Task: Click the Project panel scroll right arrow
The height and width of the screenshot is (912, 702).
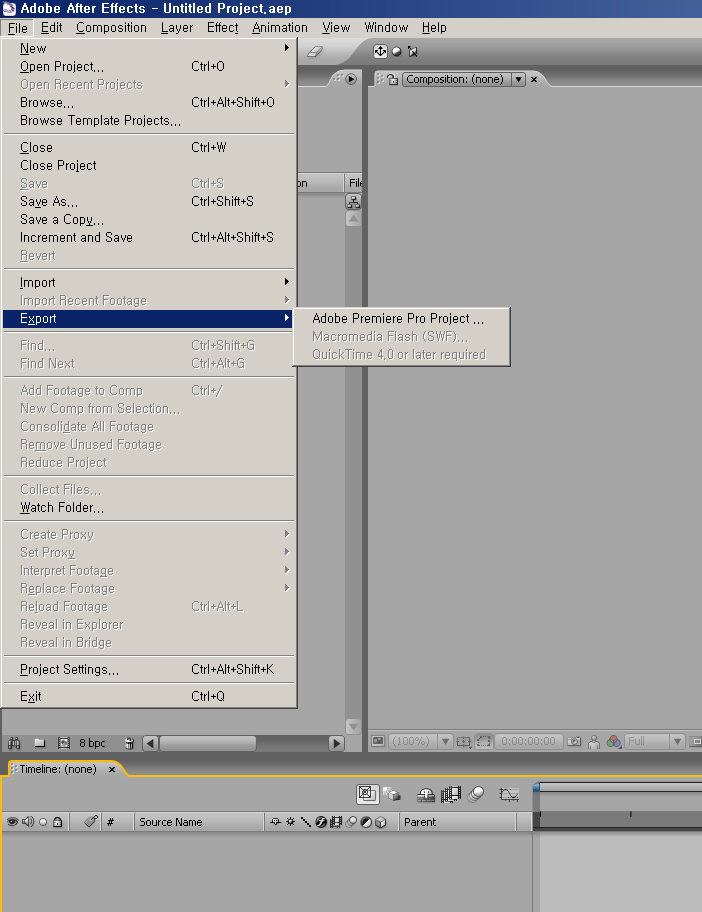Action: 336,743
